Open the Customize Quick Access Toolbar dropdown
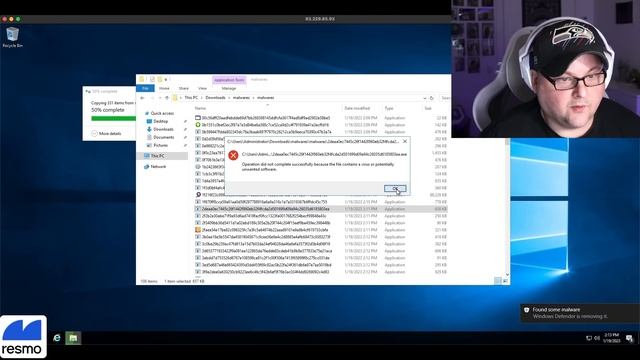Viewport: 640px width, 360px height. (166, 80)
